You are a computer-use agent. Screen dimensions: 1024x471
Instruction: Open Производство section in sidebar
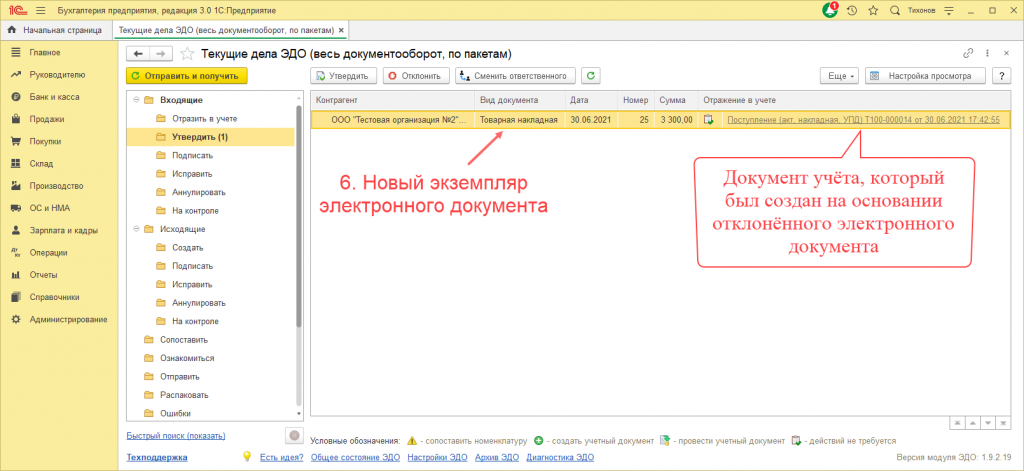tap(54, 186)
